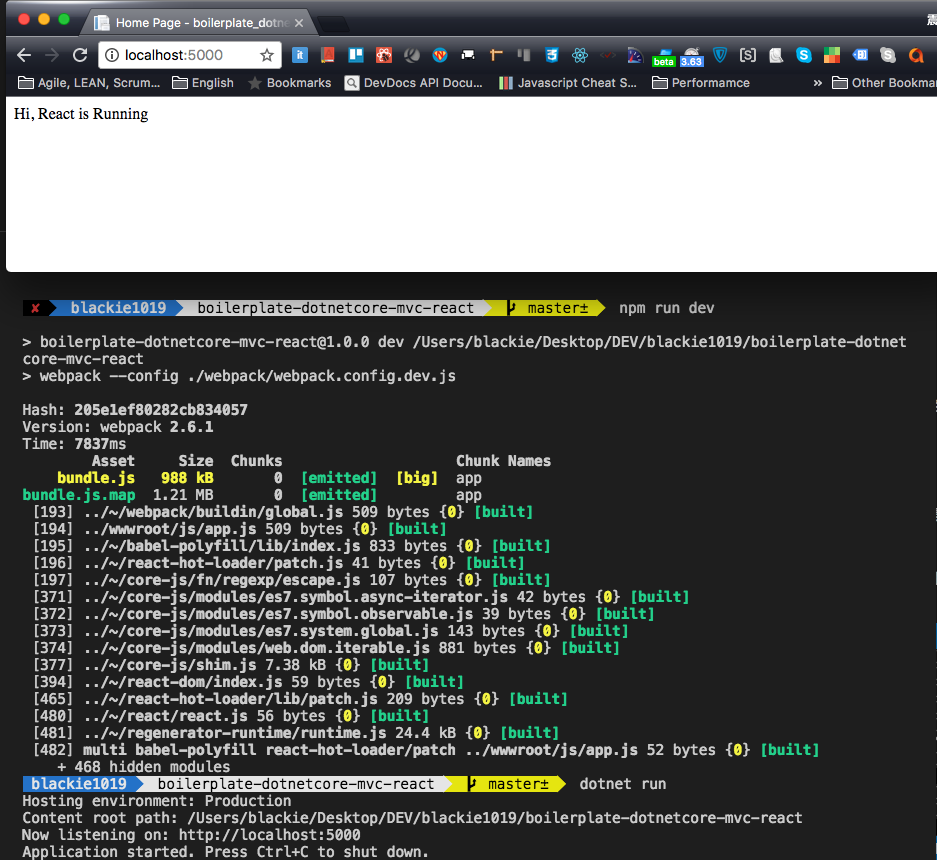The width and height of the screenshot is (937, 860).
Task: Close the Home Page tab
Action: point(298,22)
